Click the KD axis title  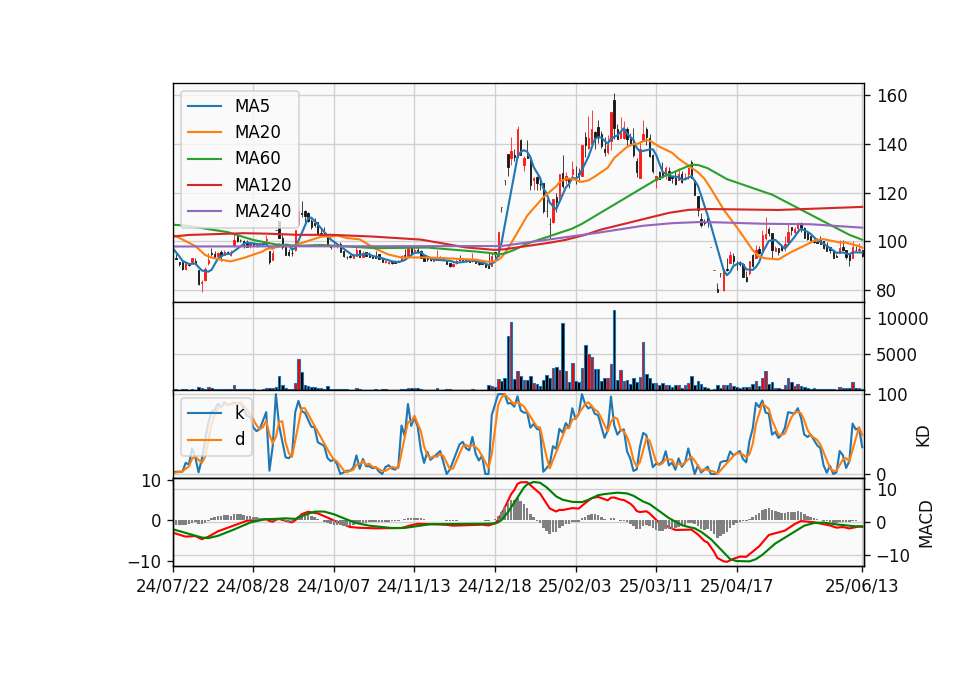click(923, 436)
